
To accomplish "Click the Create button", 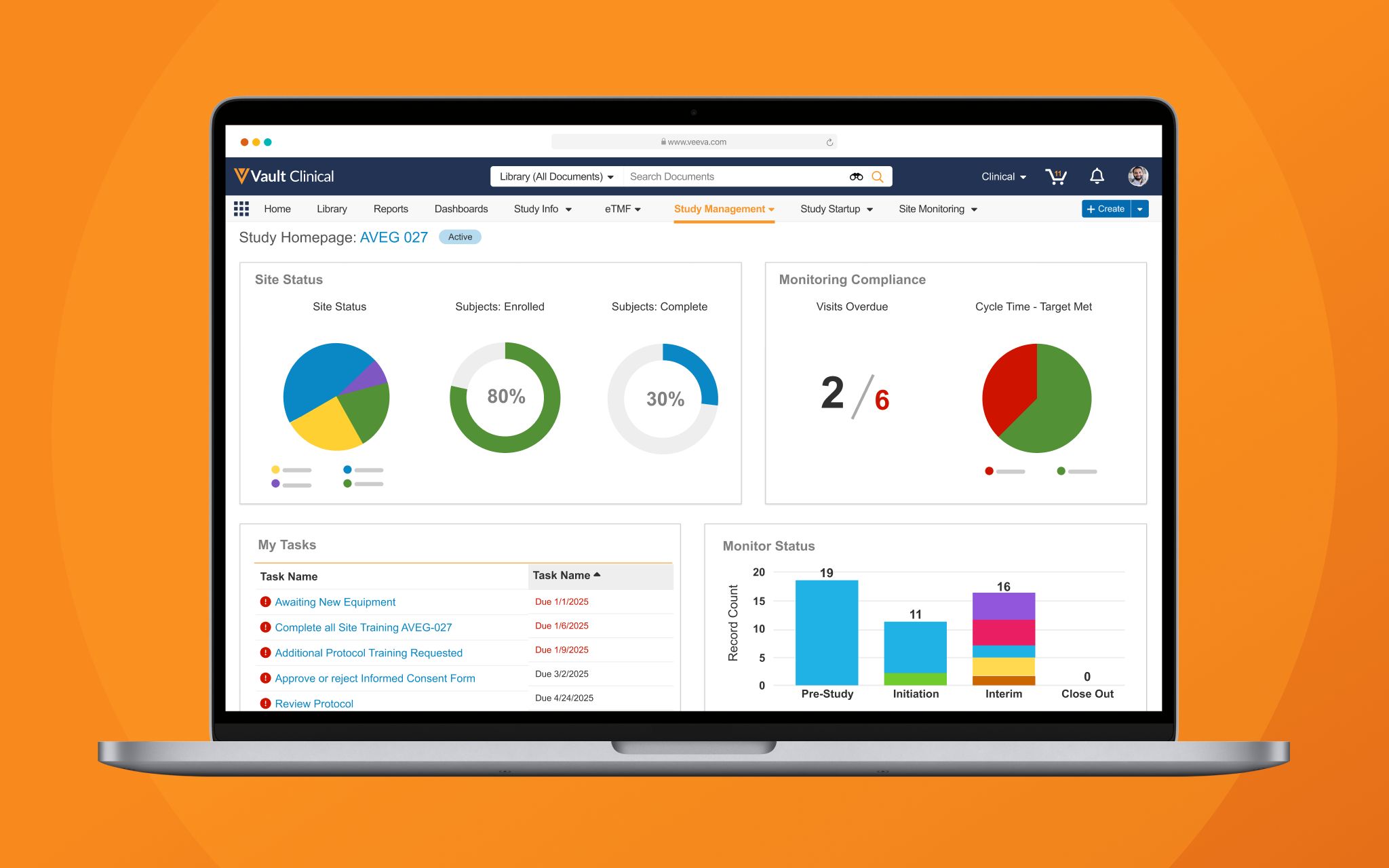I will [x=1104, y=209].
